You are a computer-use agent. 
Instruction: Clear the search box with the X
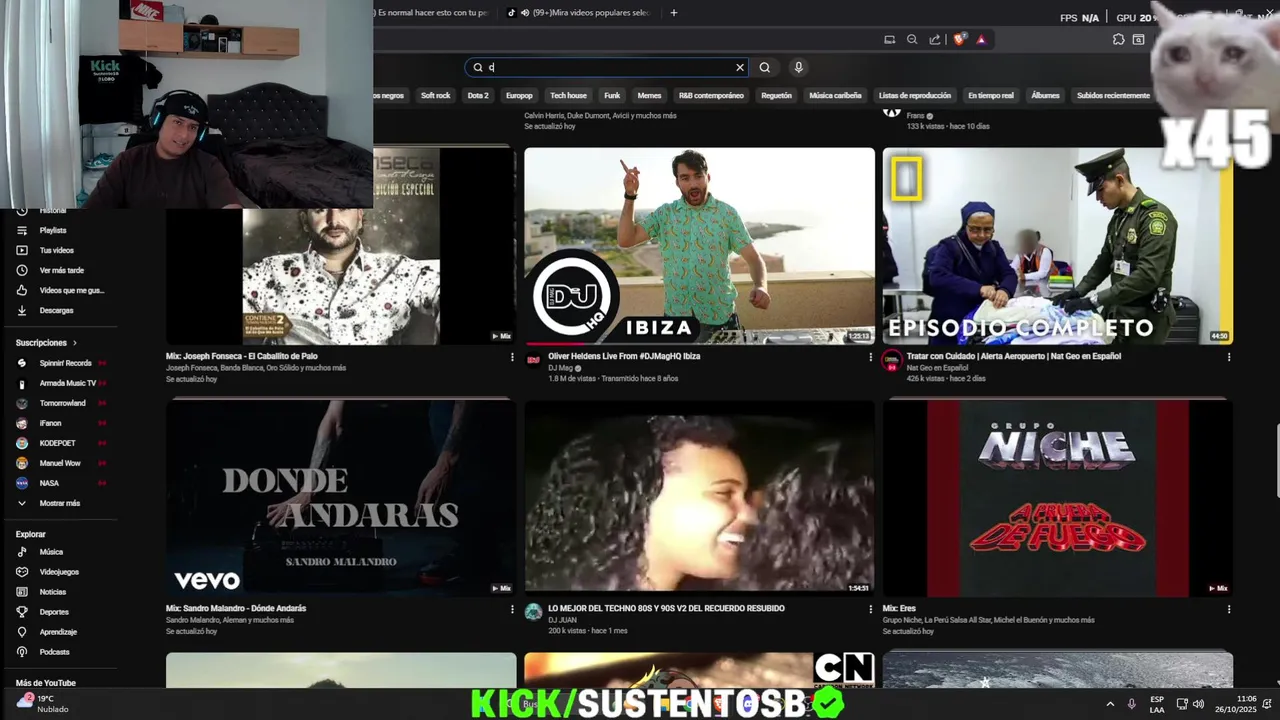740,67
